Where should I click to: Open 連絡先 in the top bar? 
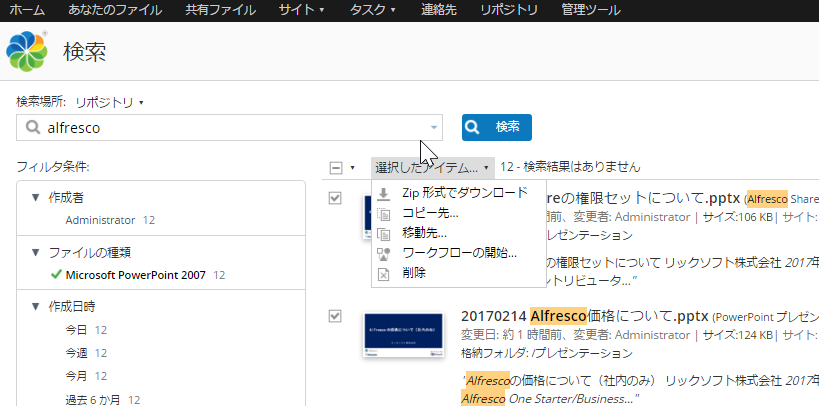[x=439, y=10]
